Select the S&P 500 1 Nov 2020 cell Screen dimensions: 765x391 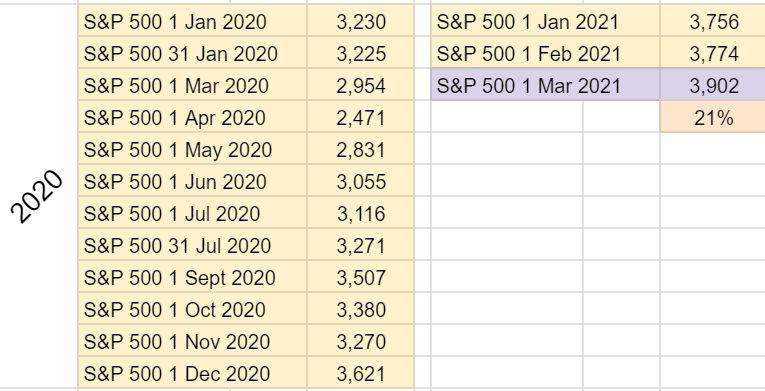192,341
